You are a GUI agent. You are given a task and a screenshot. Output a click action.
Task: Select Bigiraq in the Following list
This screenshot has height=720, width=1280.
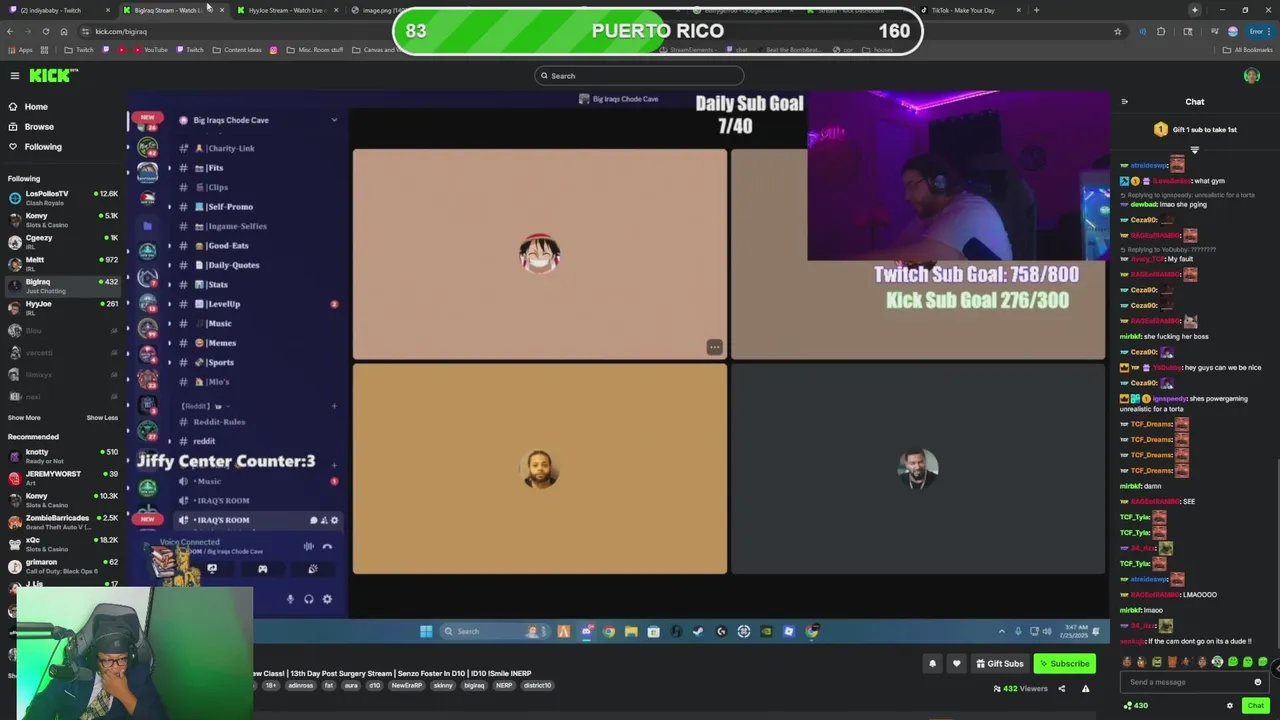[63, 285]
